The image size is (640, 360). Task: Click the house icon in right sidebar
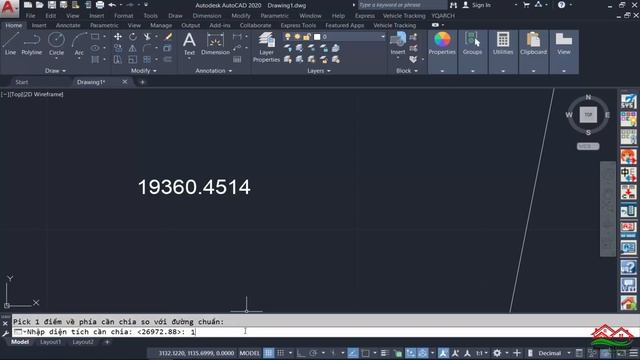[x=628, y=302]
